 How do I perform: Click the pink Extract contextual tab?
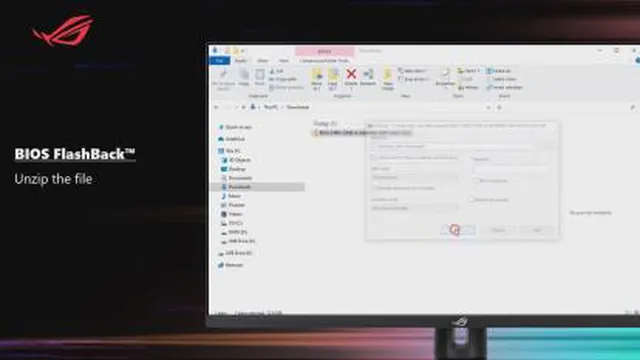click(324, 51)
